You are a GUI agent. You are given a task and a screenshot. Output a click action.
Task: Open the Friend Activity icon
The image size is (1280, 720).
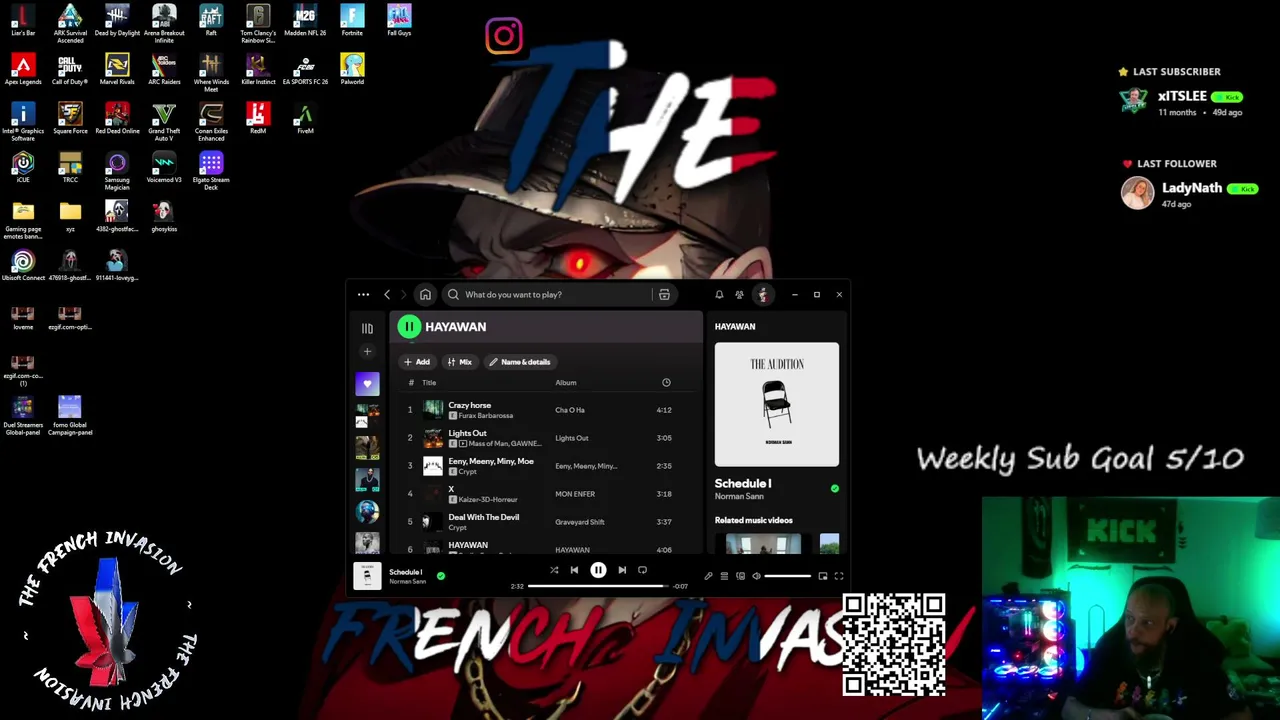739,295
